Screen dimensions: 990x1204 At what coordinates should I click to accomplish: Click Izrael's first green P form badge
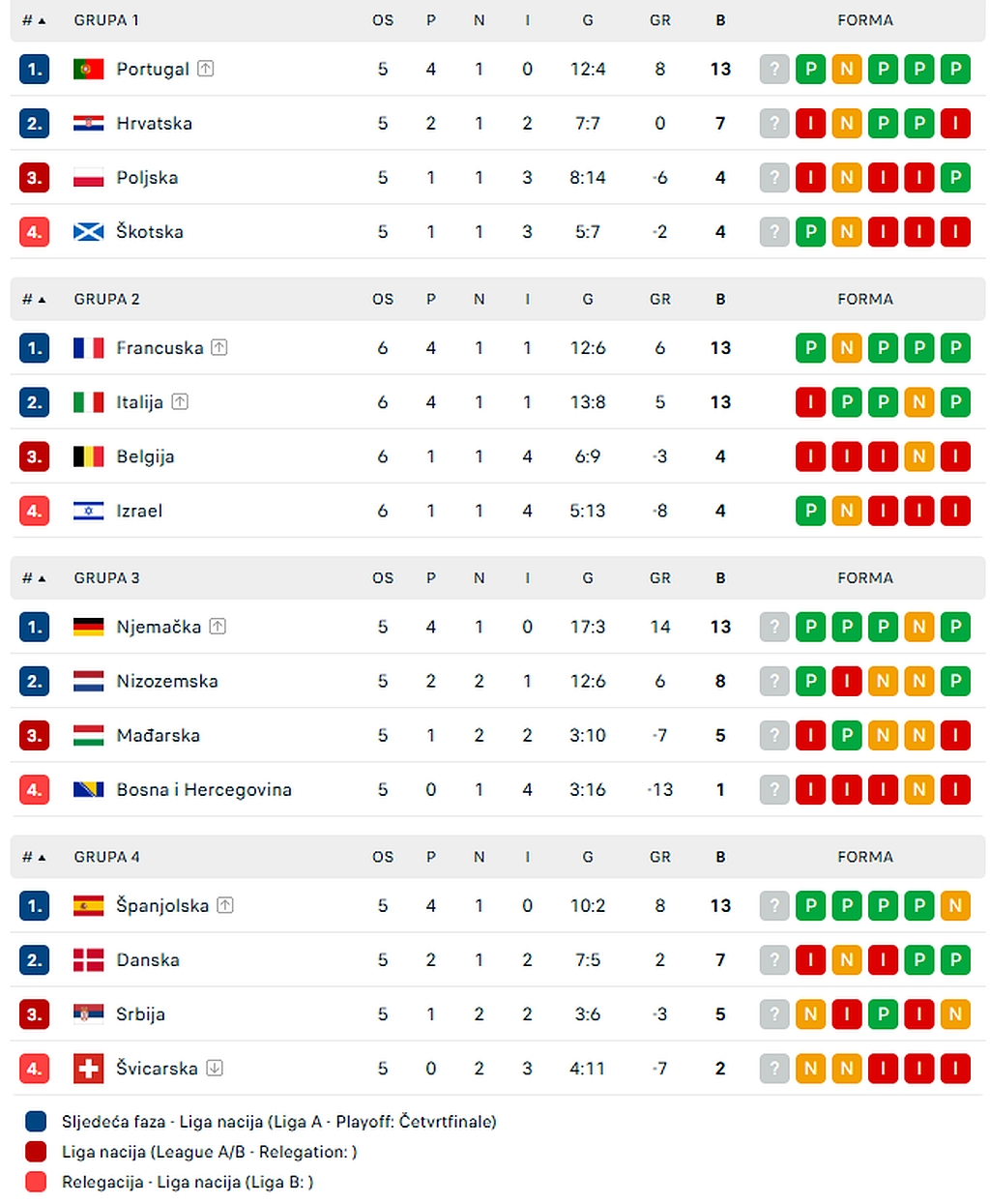[810, 511]
